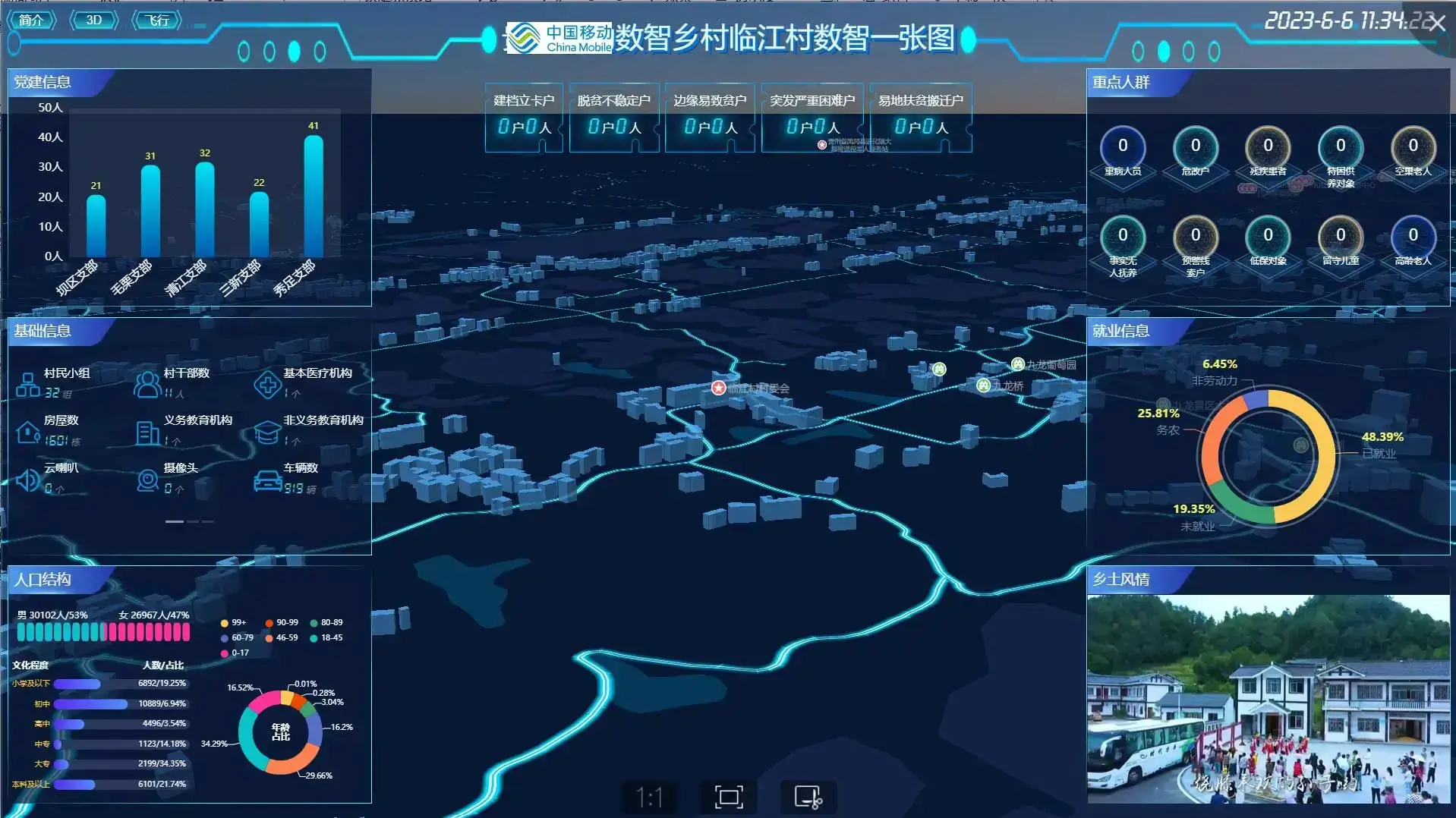The height and width of the screenshot is (818, 1456).
Task: Click the camera (摄像头) icon
Action: 147,480
